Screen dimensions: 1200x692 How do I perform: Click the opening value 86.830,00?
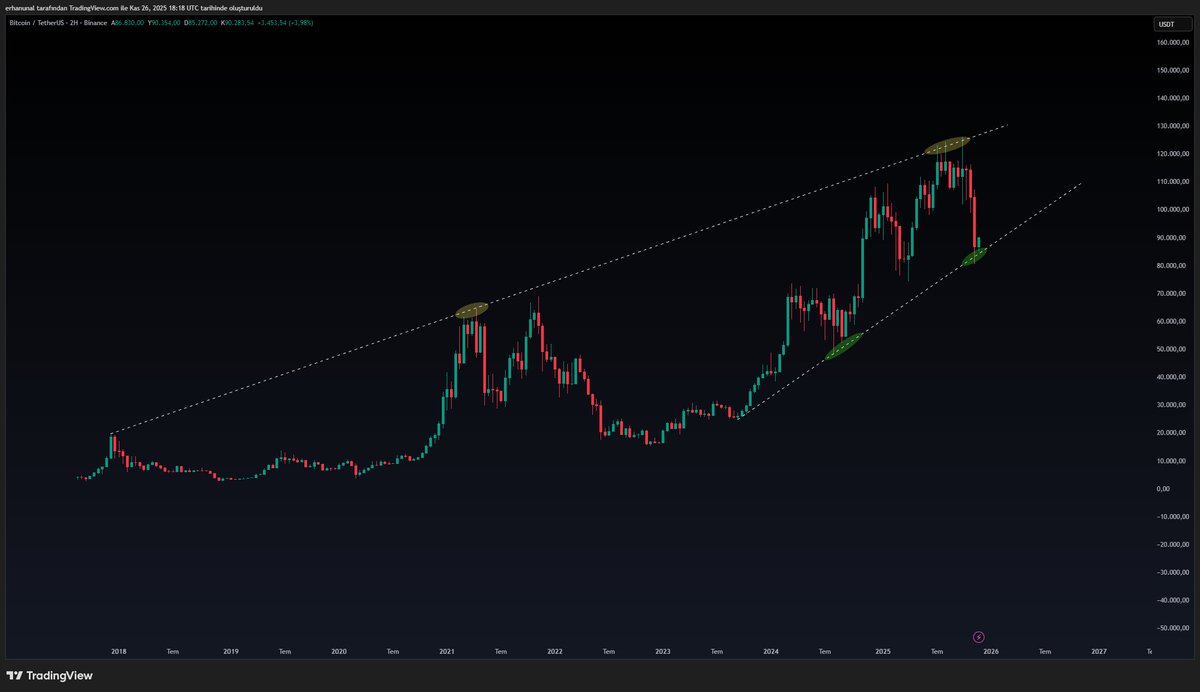click(x=132, y=22)
